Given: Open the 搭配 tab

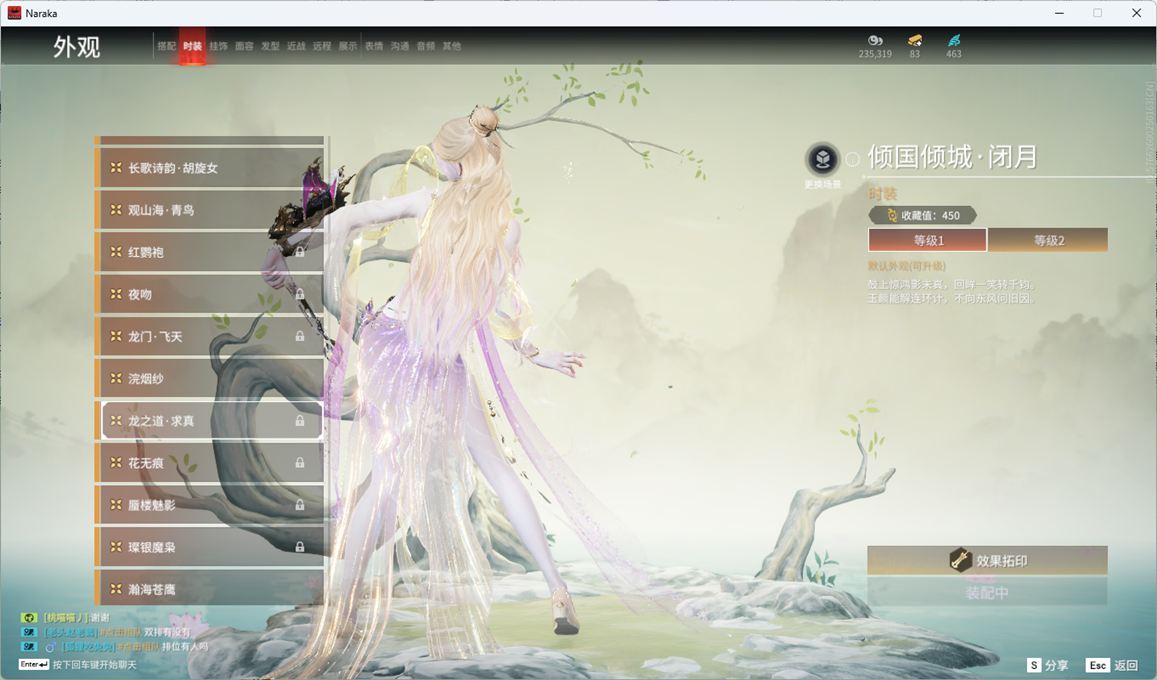Looking at the screenshot, I should [166, 46].
